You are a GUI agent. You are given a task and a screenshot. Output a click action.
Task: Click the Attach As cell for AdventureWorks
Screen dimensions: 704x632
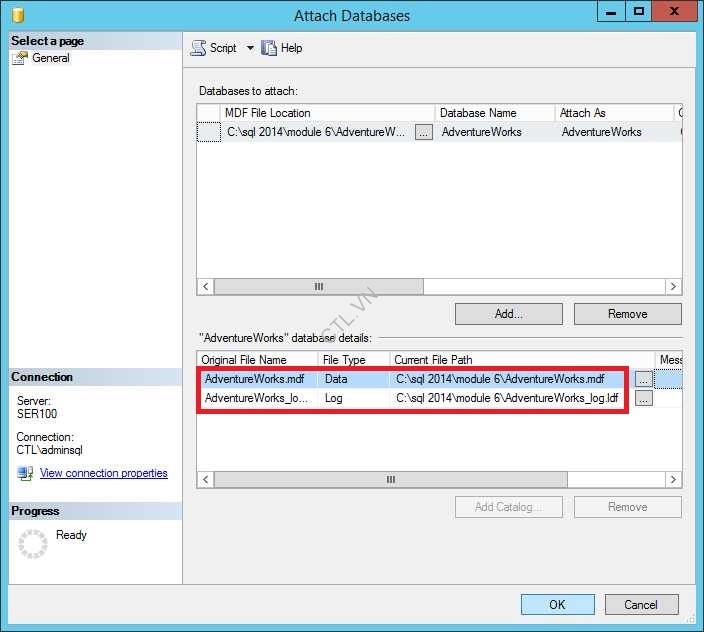[610, 132]
